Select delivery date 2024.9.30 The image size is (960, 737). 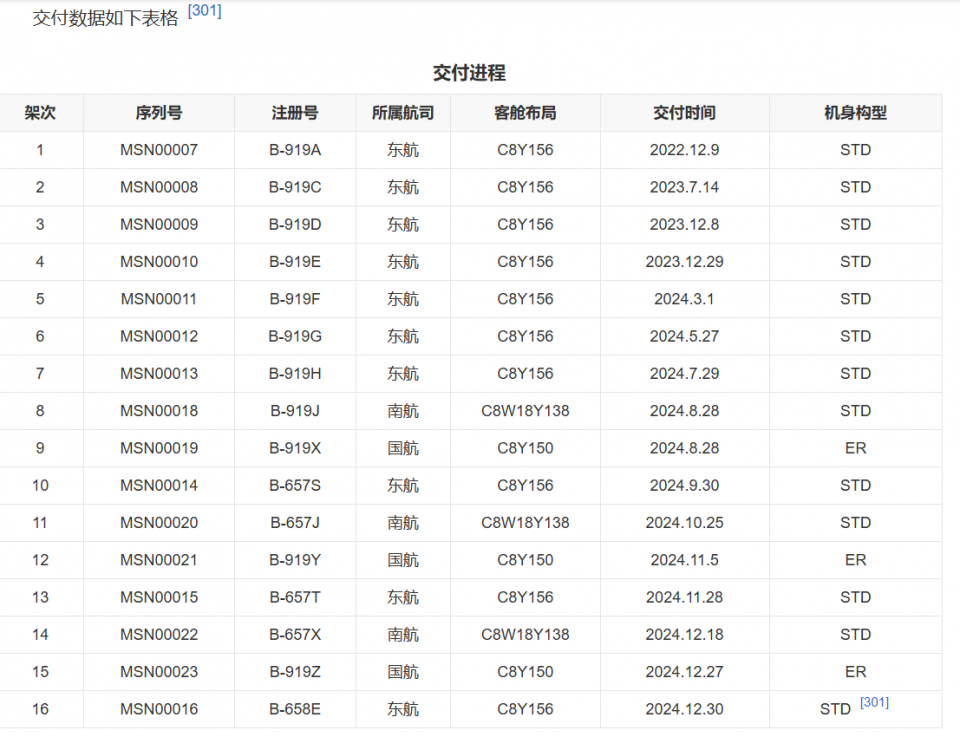click(x=684, y=486)
